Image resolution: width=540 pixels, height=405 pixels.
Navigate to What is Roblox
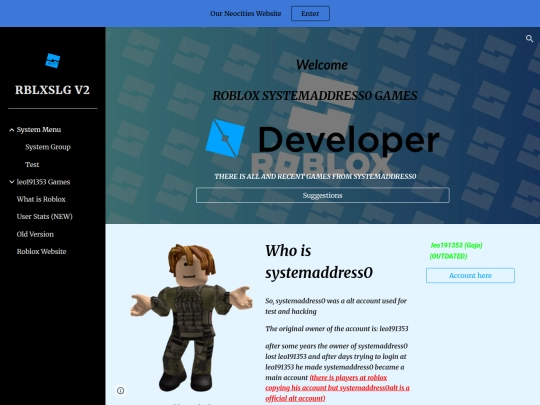[x=41, y=199]
